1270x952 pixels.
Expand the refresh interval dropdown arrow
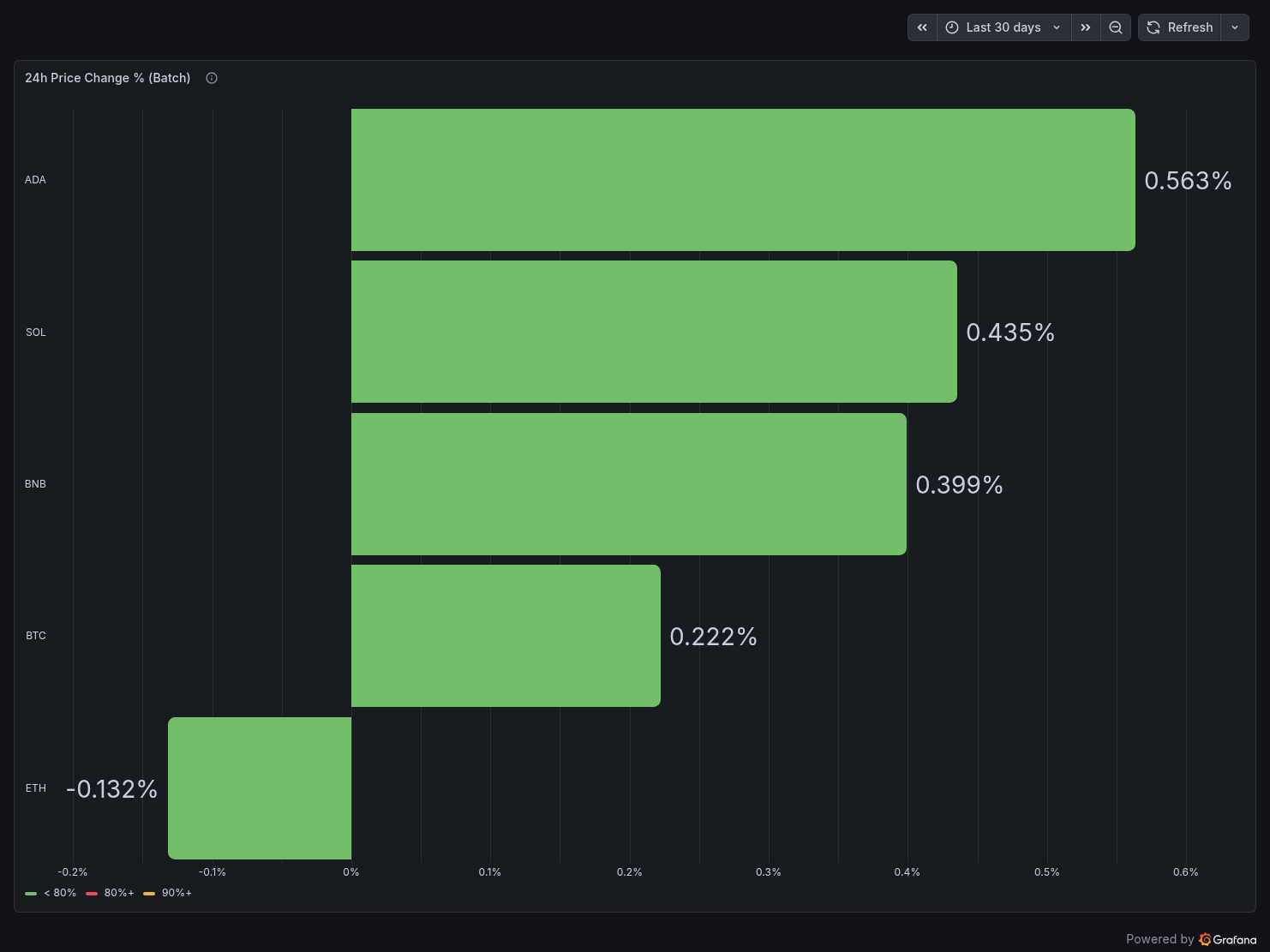click(x=1235, y=27)
